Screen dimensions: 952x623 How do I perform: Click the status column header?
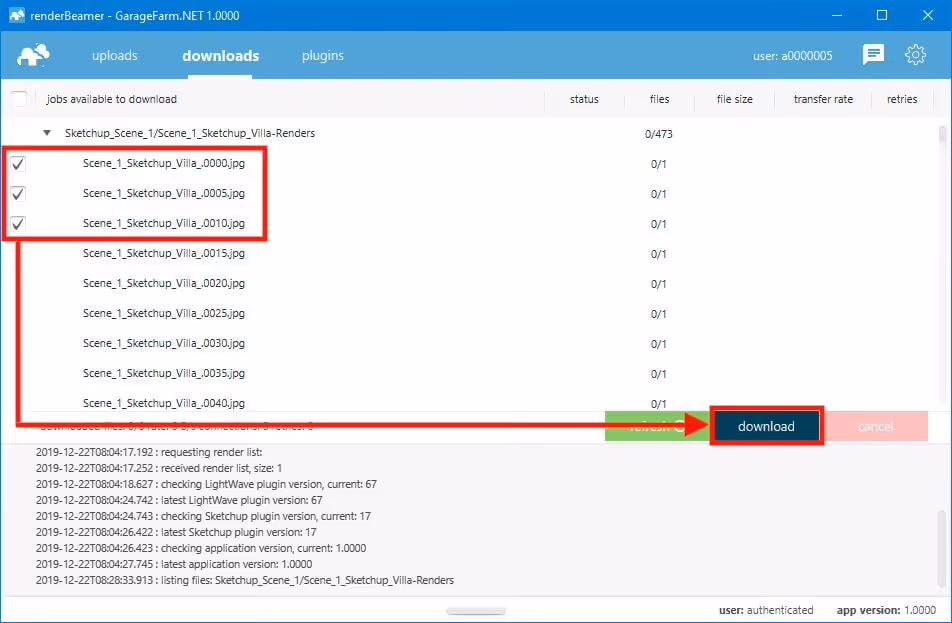pyautogui.click(x=584, y=99)
